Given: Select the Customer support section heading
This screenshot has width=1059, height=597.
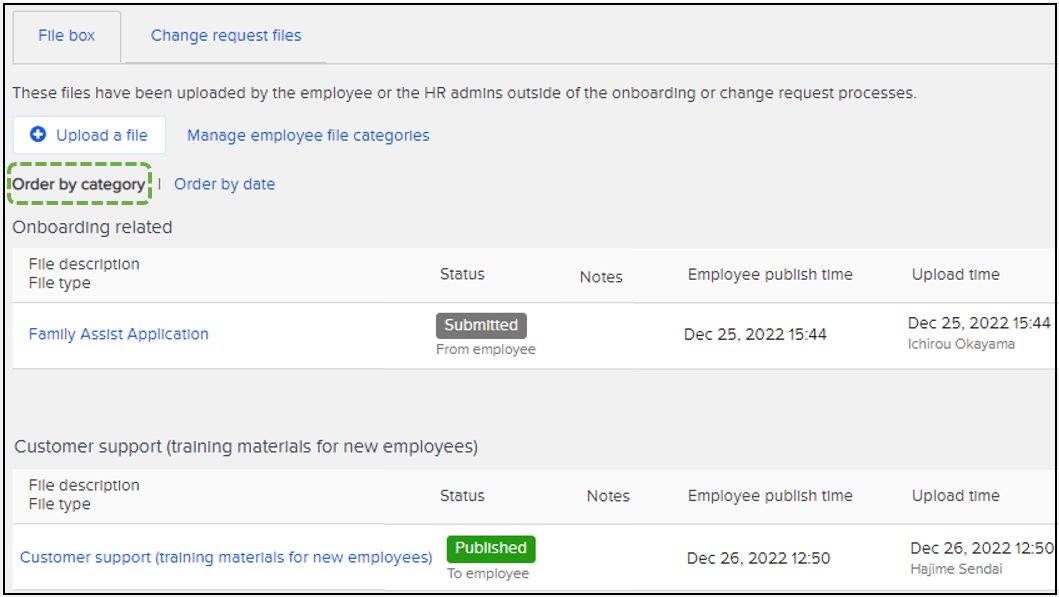Looking at the screenshot, I should (246, 447).
